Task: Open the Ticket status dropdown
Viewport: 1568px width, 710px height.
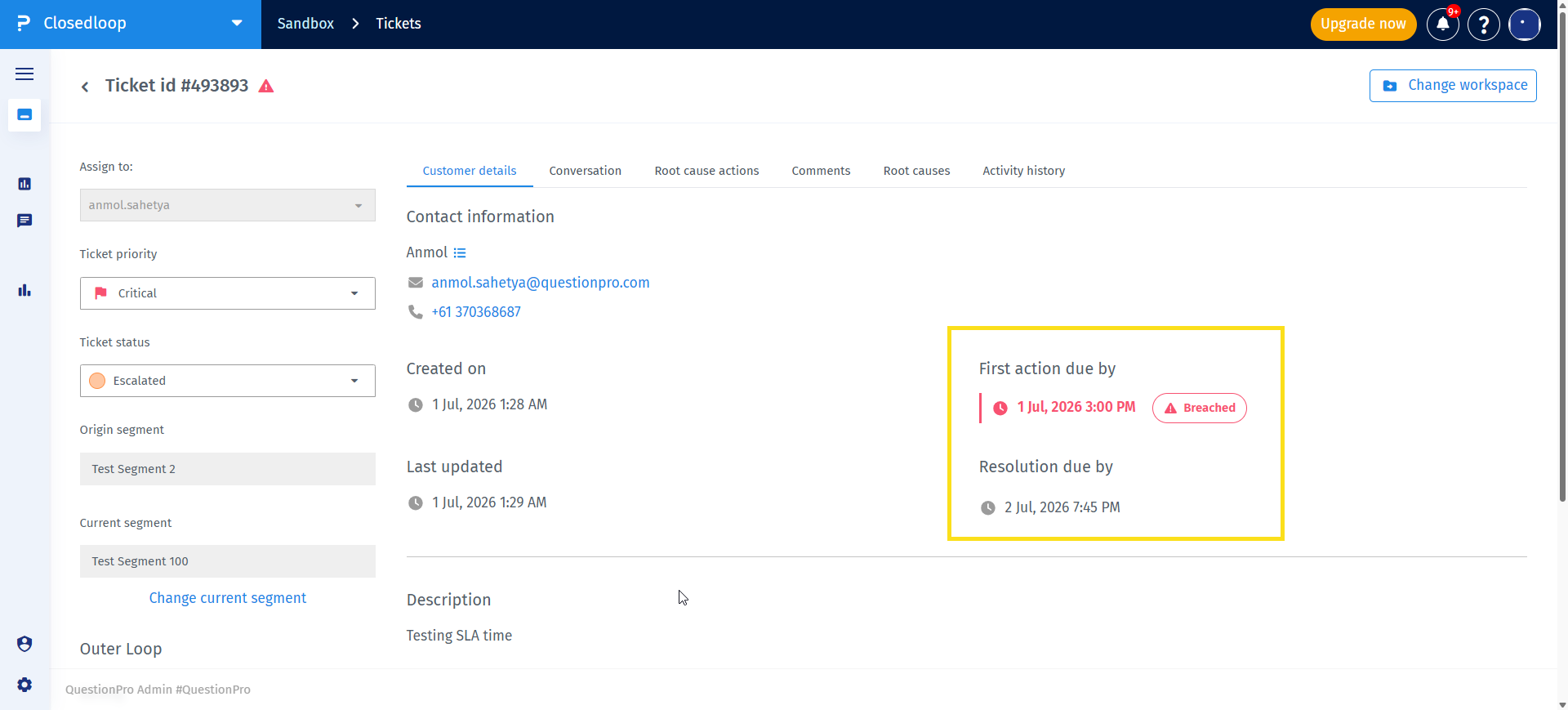Action: coord(227,381)
